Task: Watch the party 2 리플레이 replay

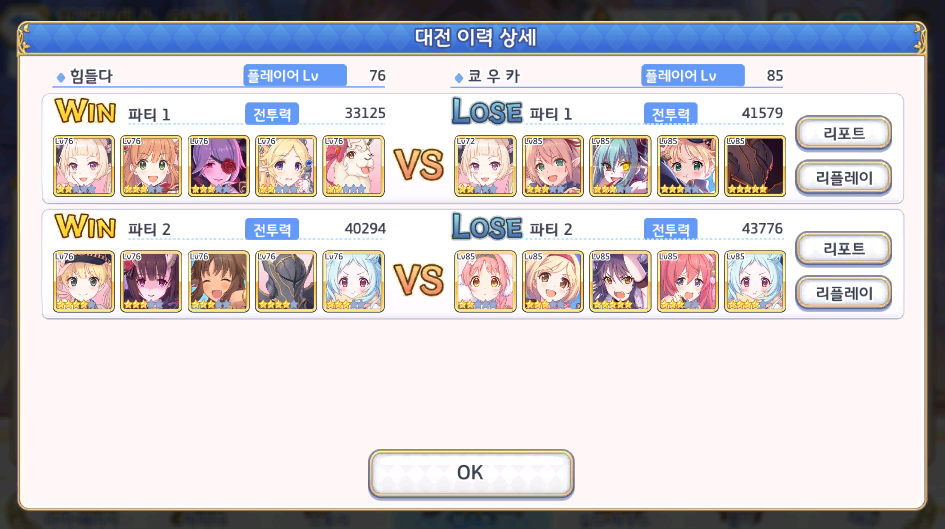Action: pos(843,293)
